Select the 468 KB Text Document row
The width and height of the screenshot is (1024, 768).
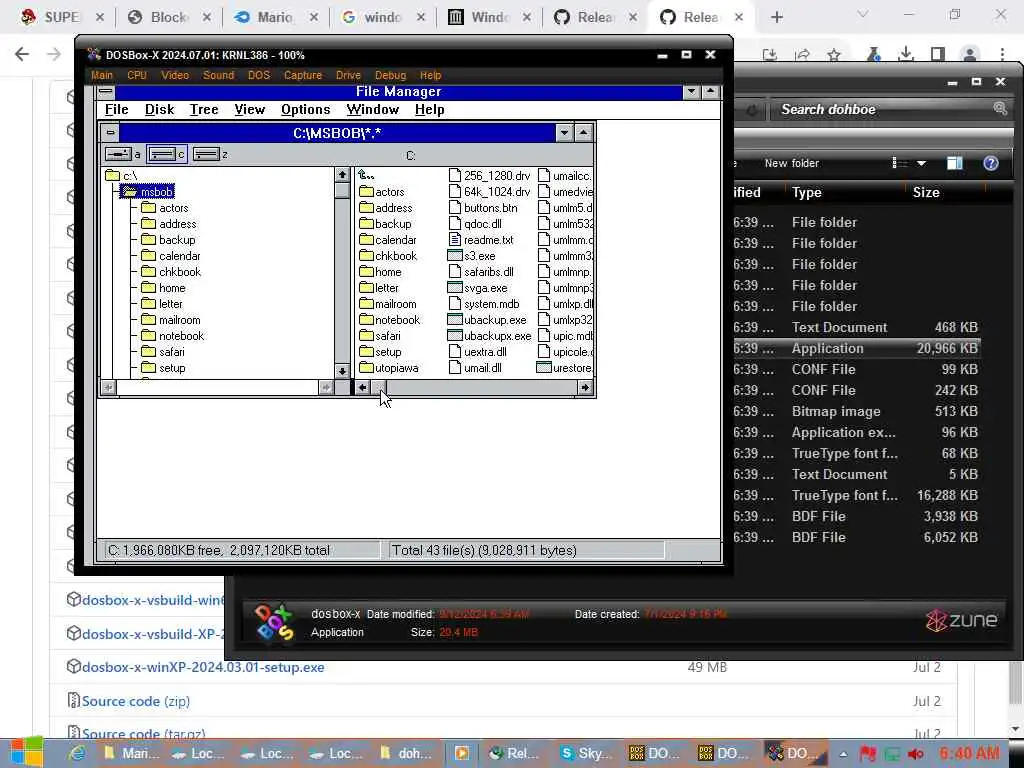click(x=856, y=328)
